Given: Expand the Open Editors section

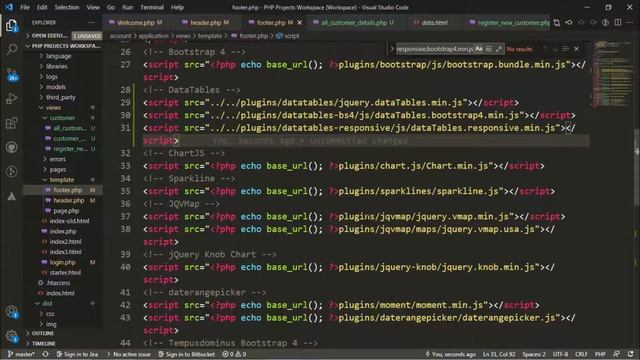Looking at the screenshot, I should [63, 36].
